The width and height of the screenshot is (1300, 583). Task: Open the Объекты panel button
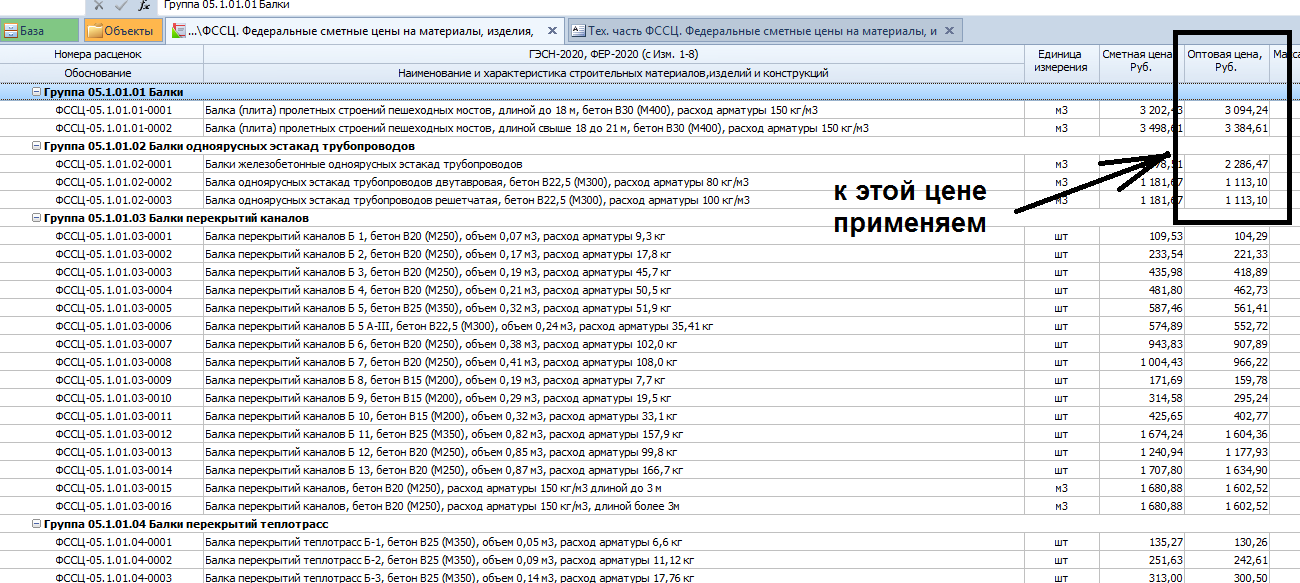pyautogui.click(x=121, y=31)
